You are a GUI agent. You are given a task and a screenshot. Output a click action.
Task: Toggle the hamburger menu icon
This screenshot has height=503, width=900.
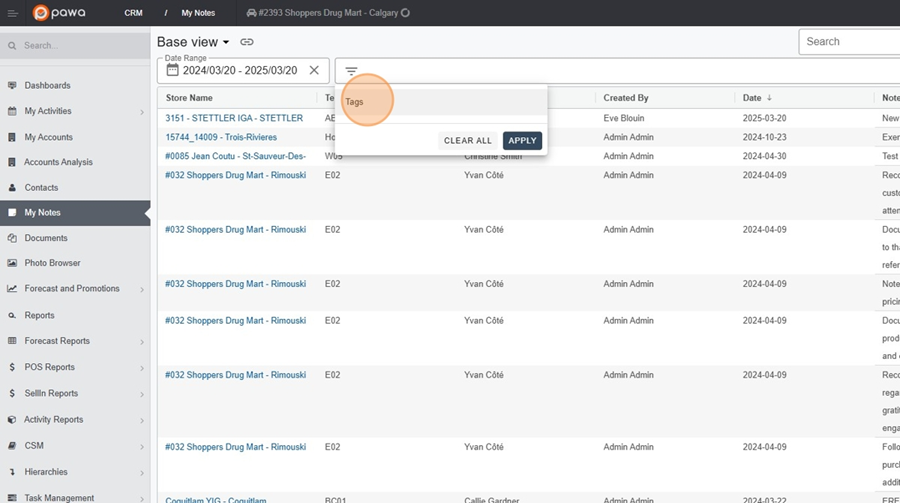point(13,13)
